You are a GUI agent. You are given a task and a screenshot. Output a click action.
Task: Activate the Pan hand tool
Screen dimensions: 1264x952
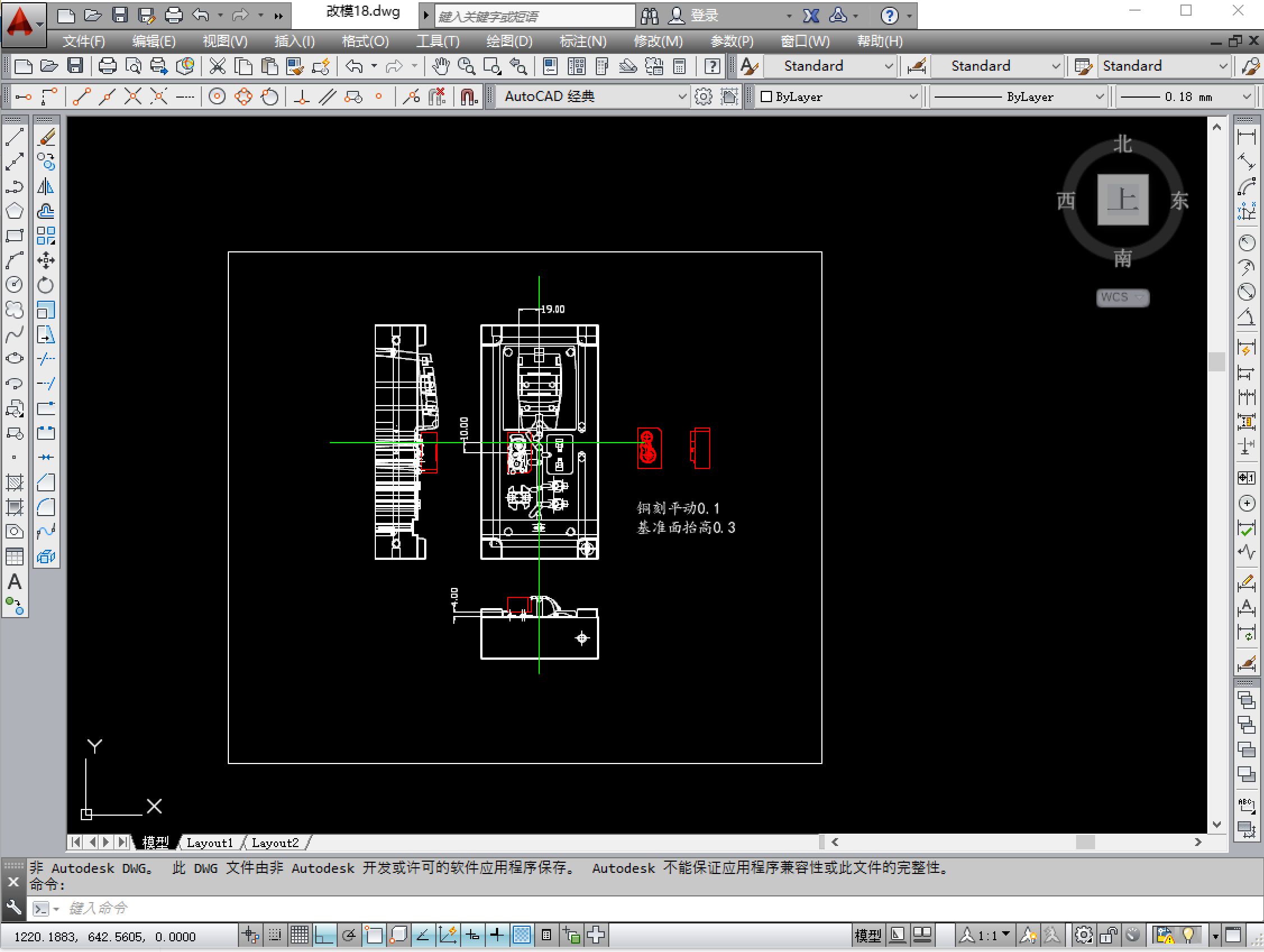coord(440,66)
